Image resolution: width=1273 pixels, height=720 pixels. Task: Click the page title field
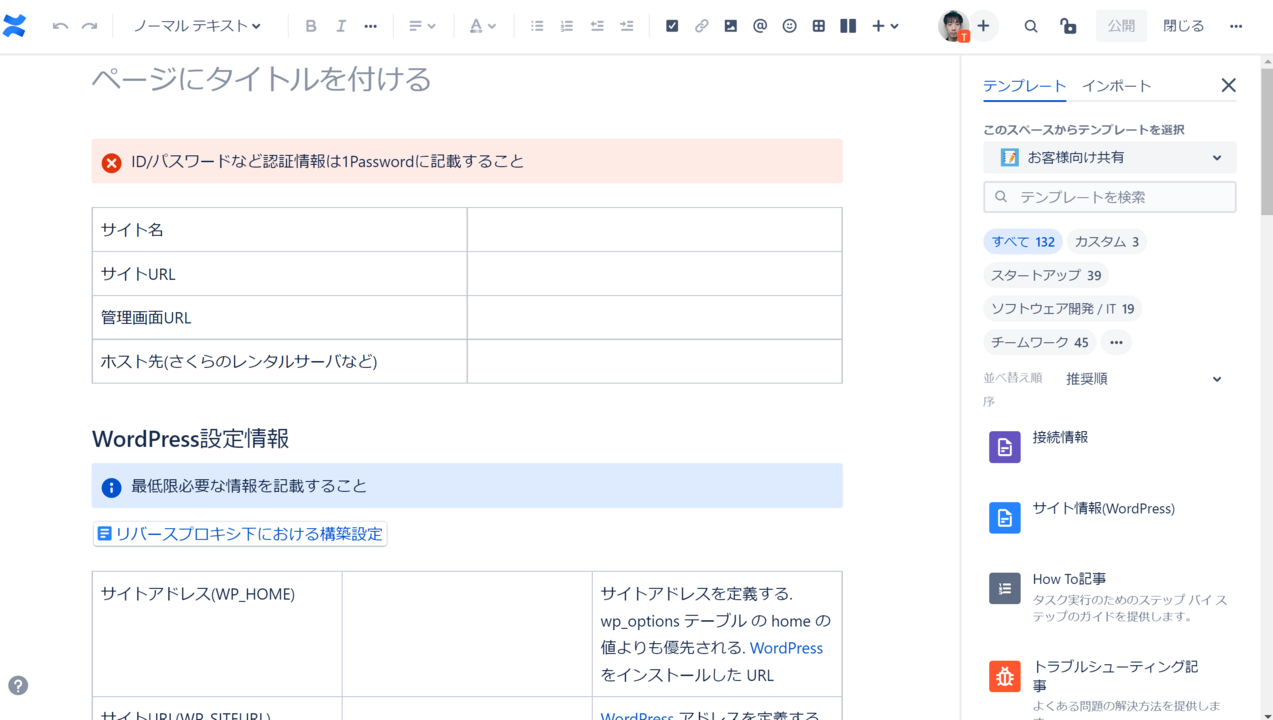(x=467, y=78)
